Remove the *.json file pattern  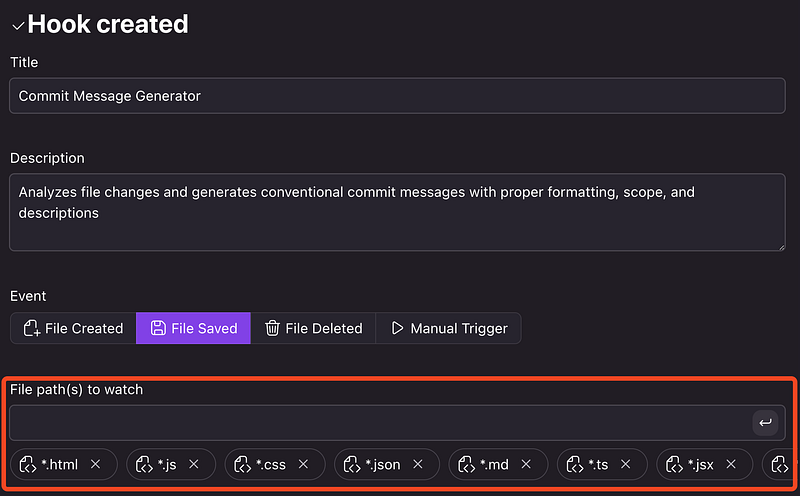[418, 464]
